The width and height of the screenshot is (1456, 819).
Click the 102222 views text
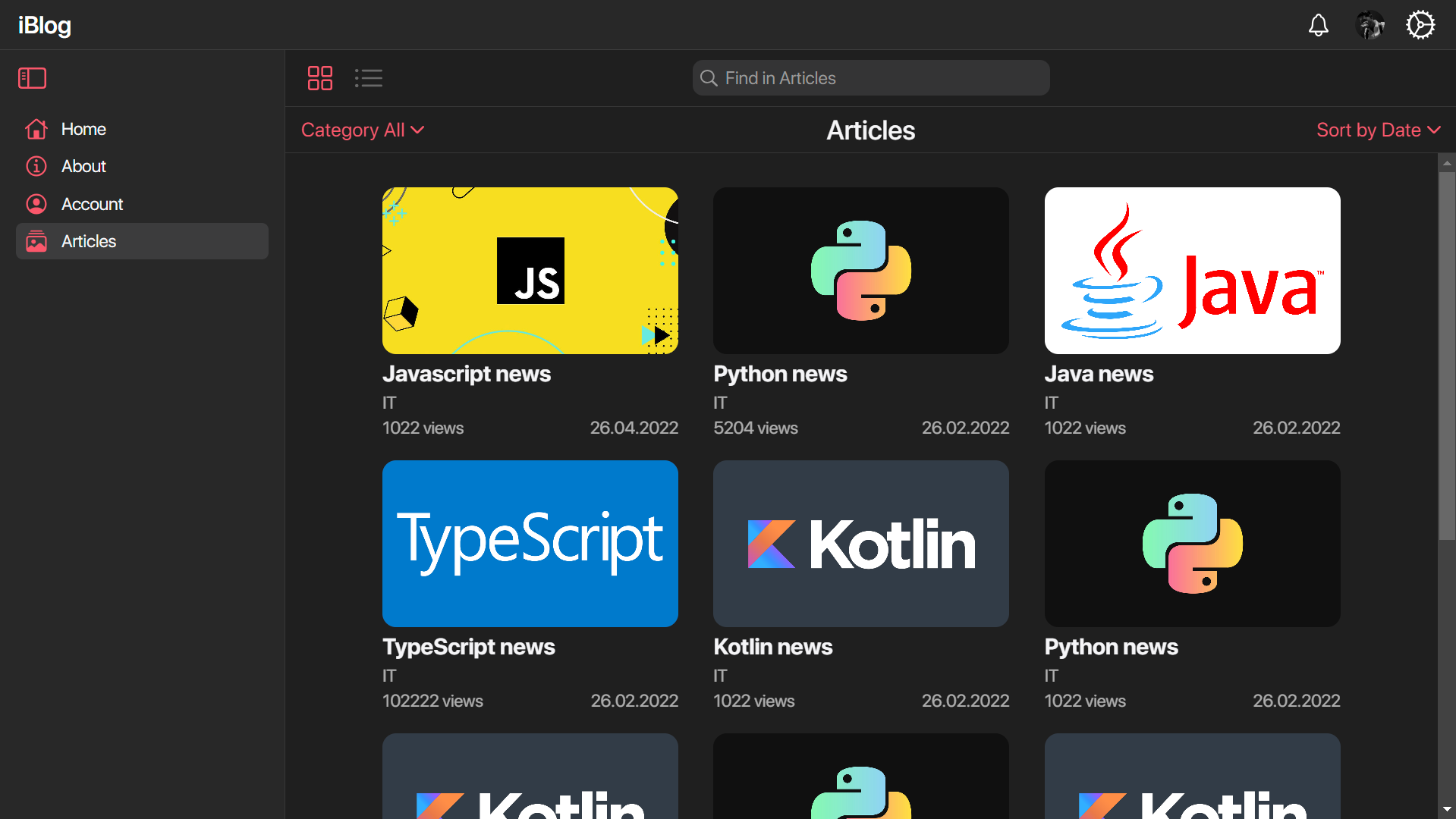coord(432,701)
